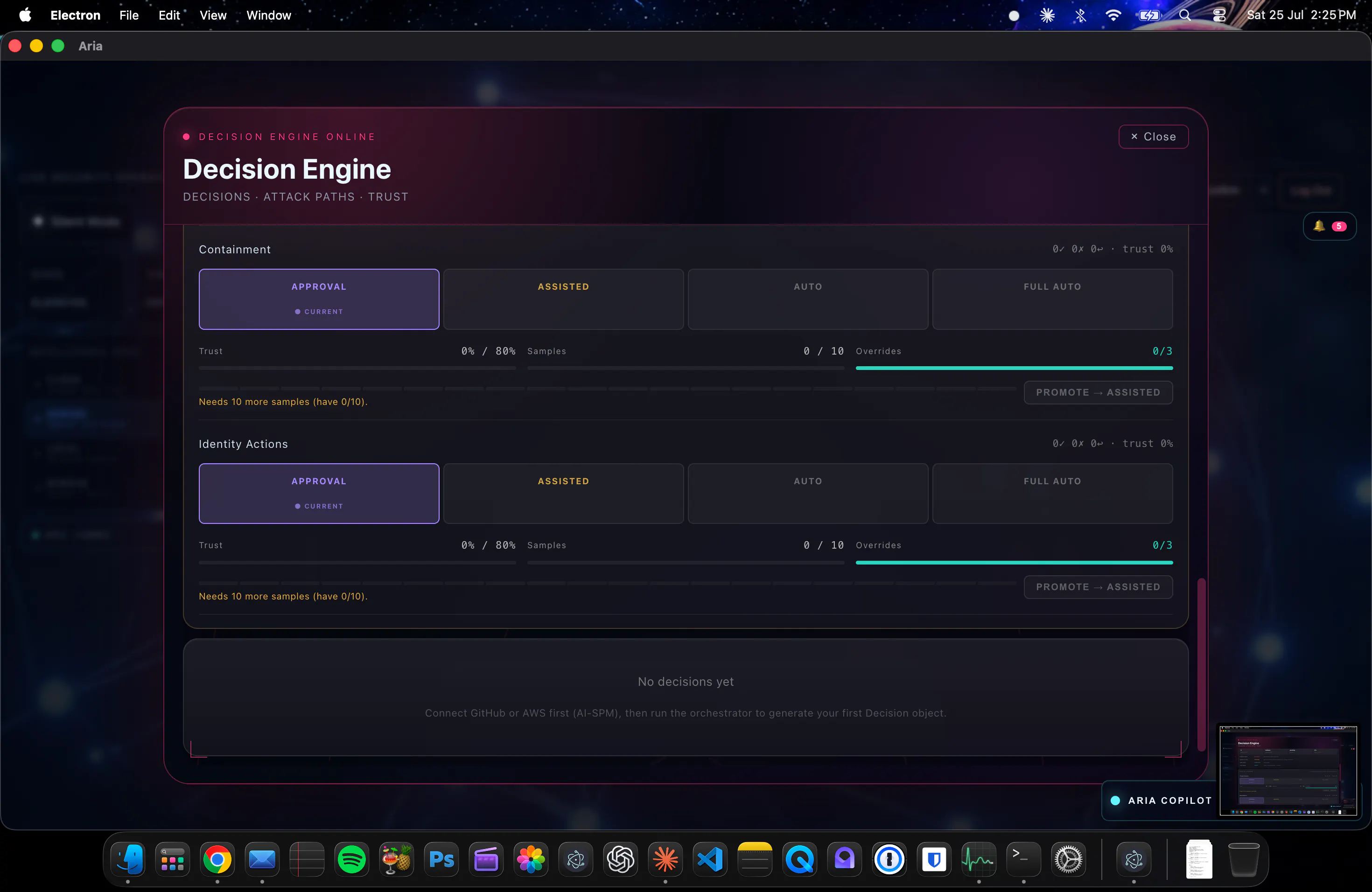Open Terminal from the dock
Image resolution: width=1372 pixels, height=892 pixels.
tap(1024, 859)
